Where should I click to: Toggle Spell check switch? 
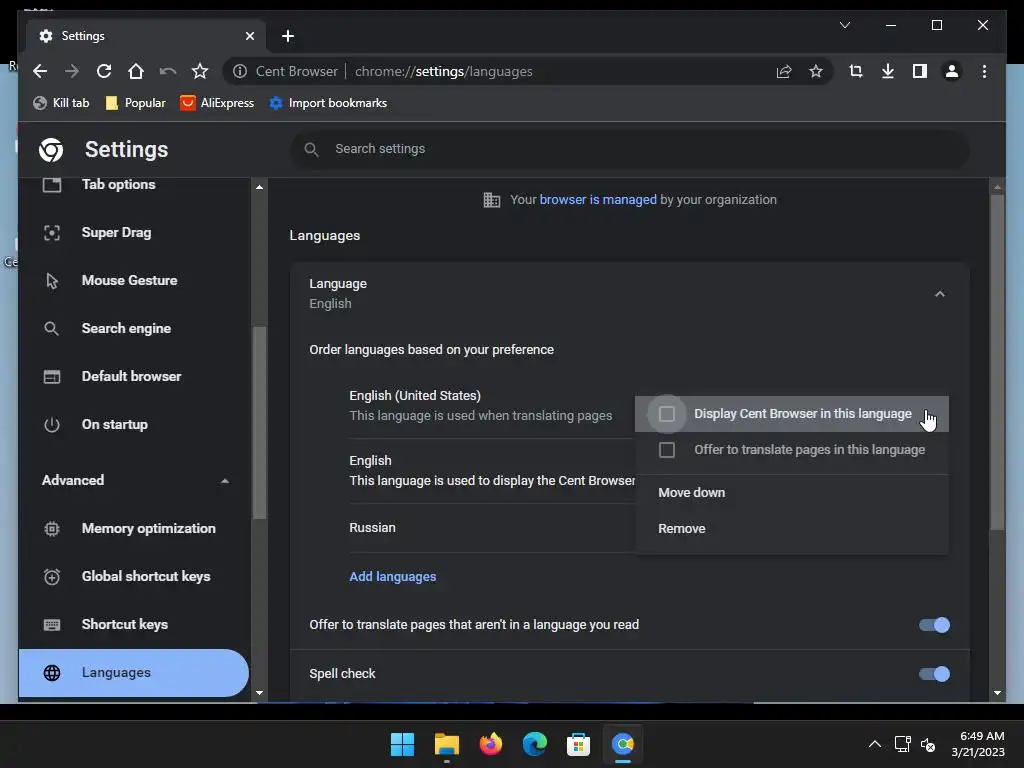coord(934,674)
